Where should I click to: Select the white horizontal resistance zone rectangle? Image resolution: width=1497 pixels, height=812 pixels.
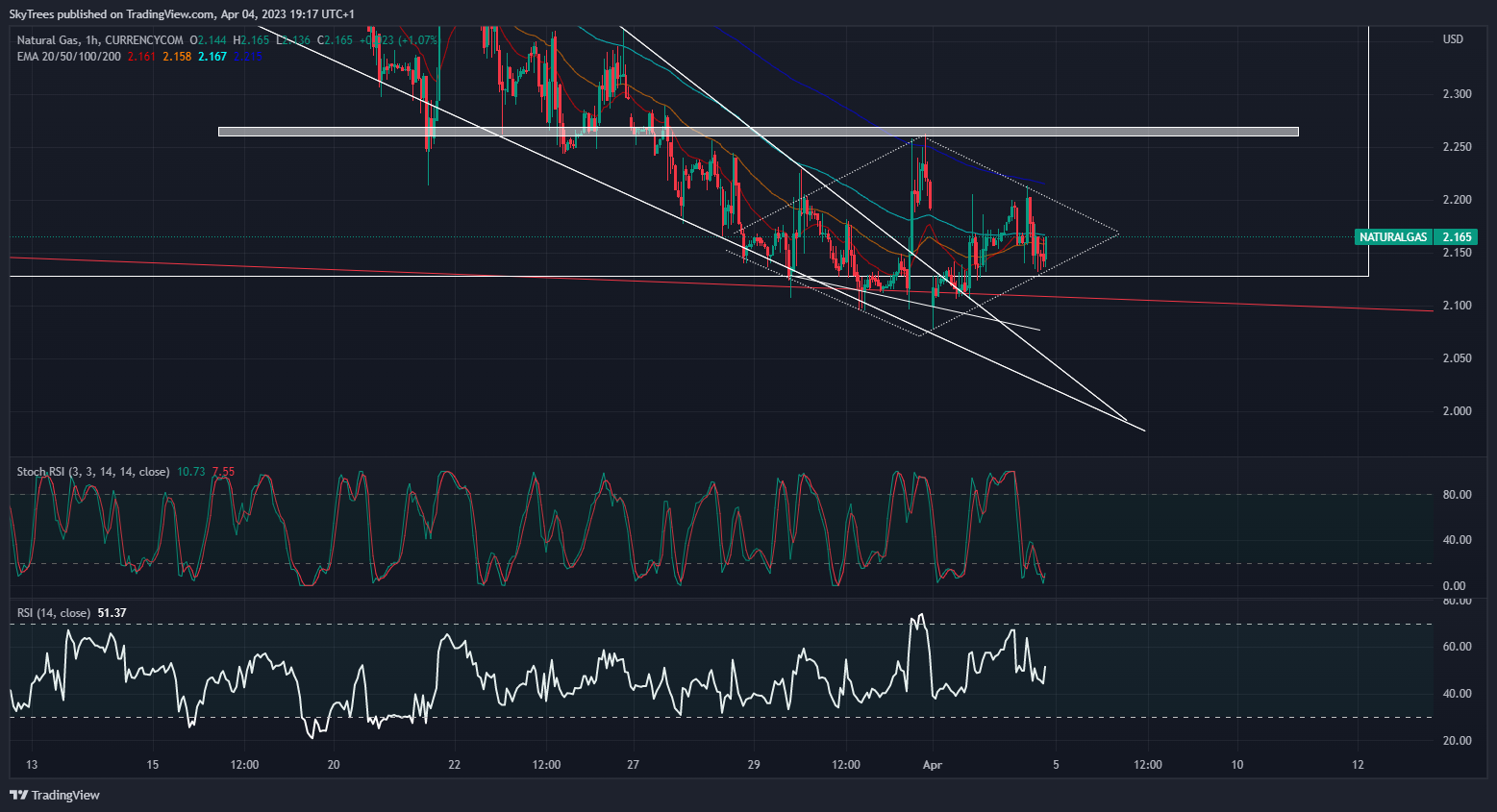tap(759, 132)
